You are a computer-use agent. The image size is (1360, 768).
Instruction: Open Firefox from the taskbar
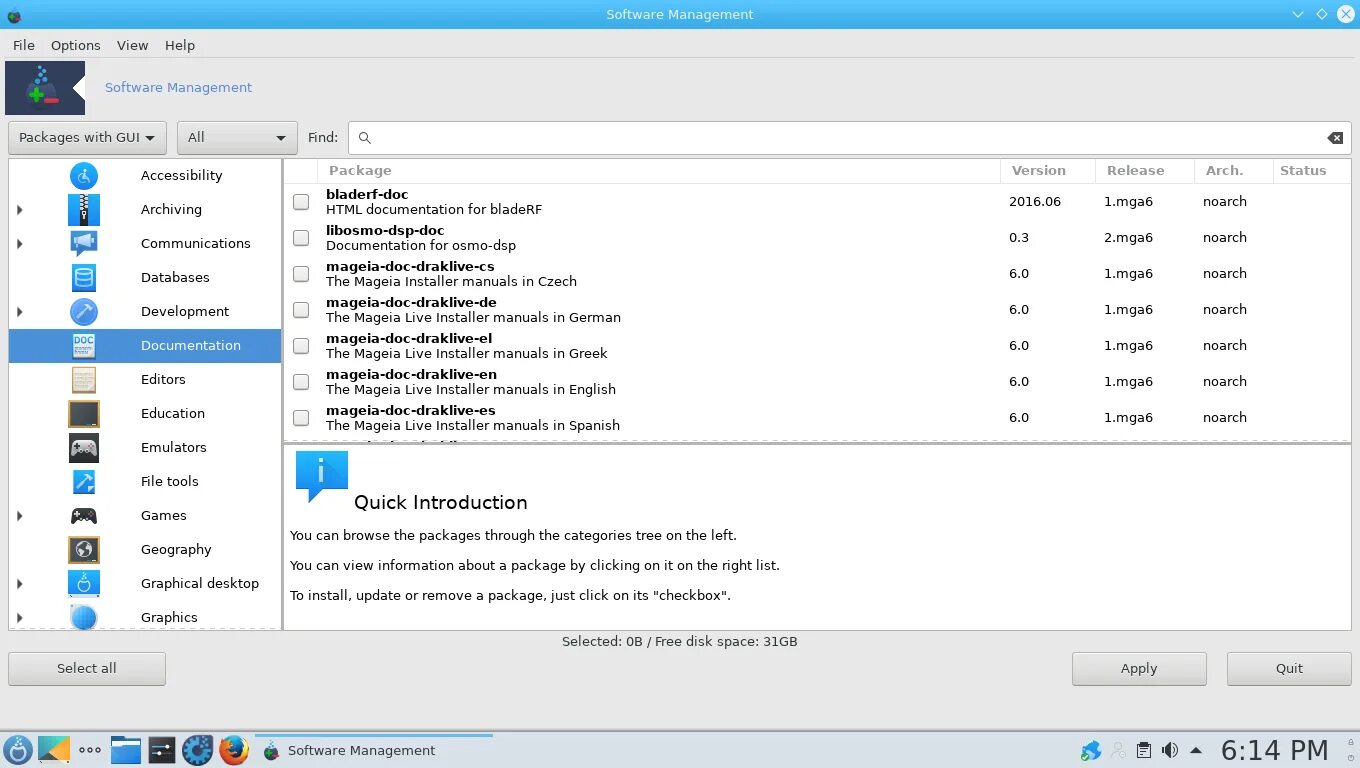(233, 749)
